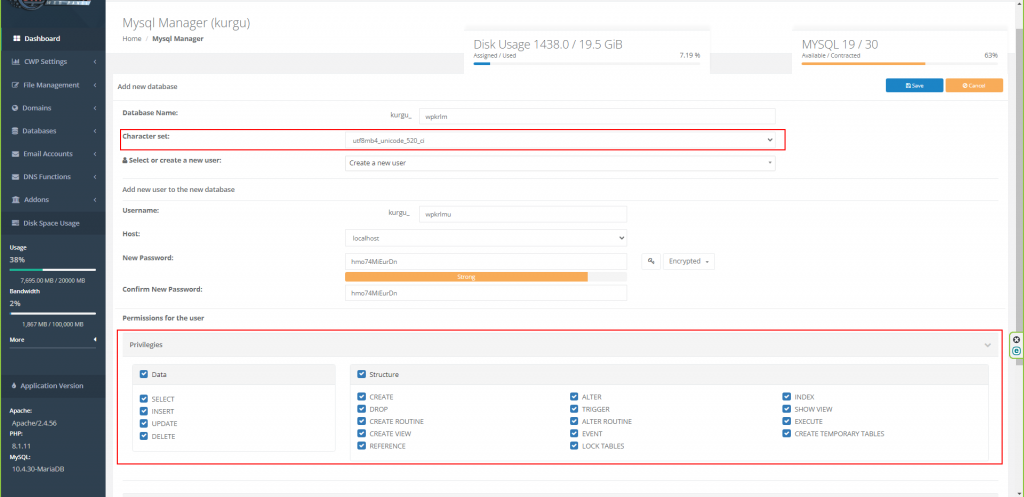This screenshot has height=497, width=1024.
Task: Toggle the Data privileges group checkbox
Action: click(144, 375)
